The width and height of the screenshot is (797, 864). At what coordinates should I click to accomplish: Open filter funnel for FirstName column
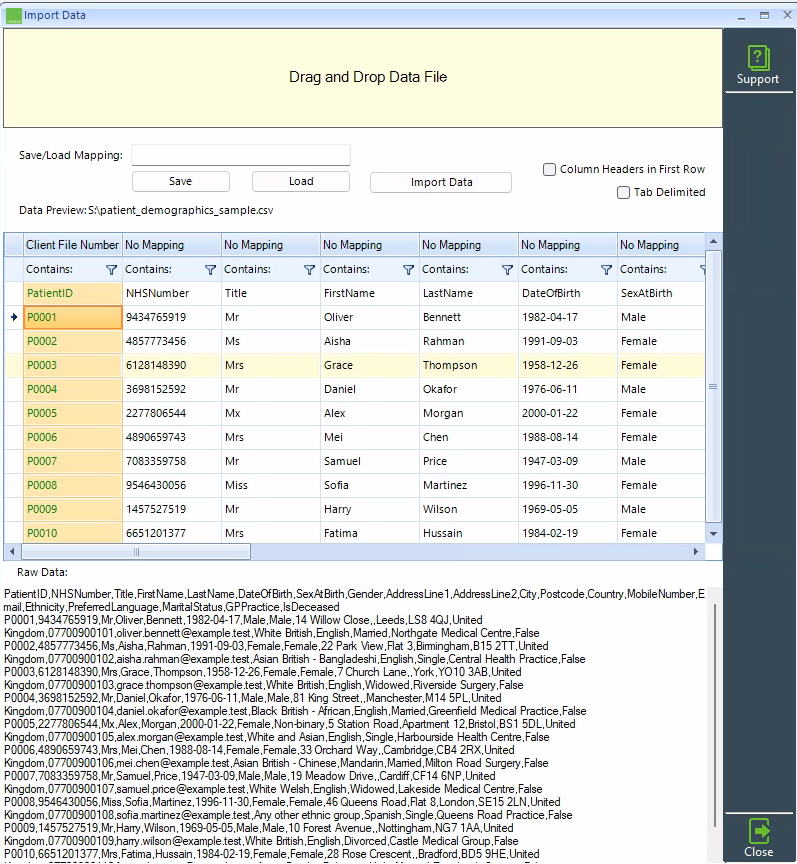click(408, 269)
